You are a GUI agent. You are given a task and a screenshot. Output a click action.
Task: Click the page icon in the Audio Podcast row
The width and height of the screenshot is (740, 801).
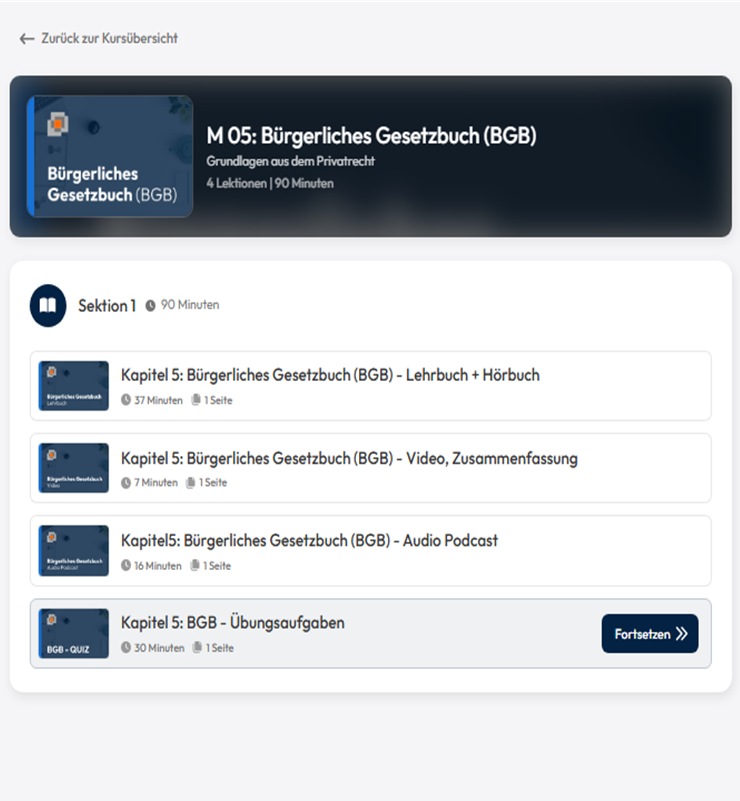195,566
